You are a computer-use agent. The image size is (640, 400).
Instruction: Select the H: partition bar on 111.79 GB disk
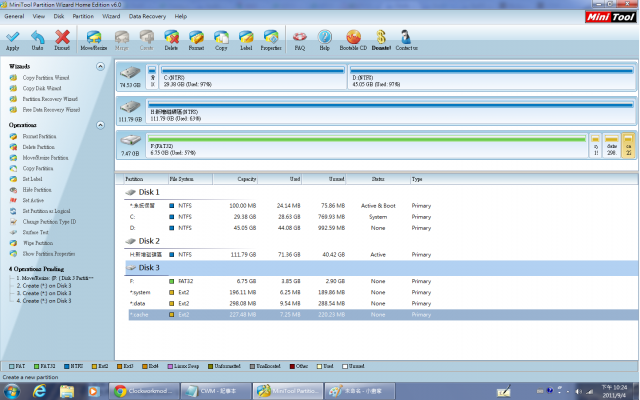pyautogui.click(x=390, y=111)
